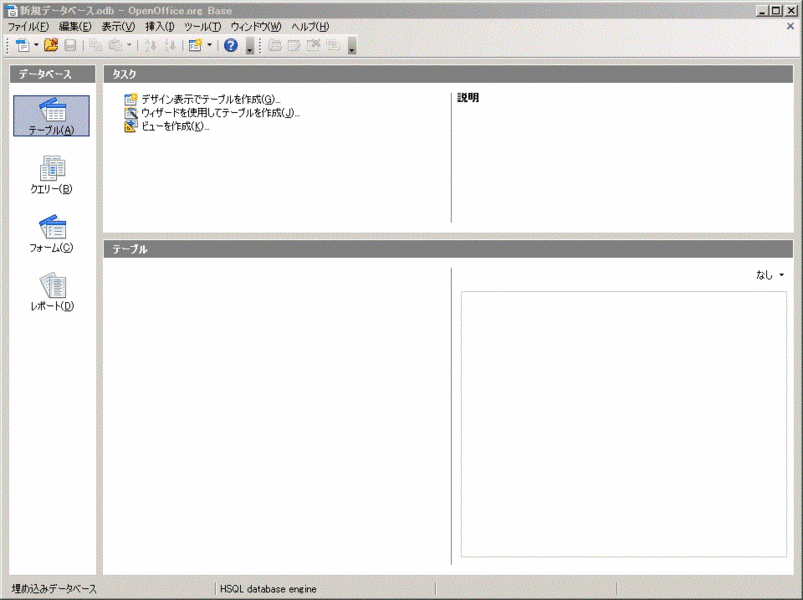Click the New document icon in toolbar
The width and height of the screenshot is (803, 600).
(x=23, y=46)
